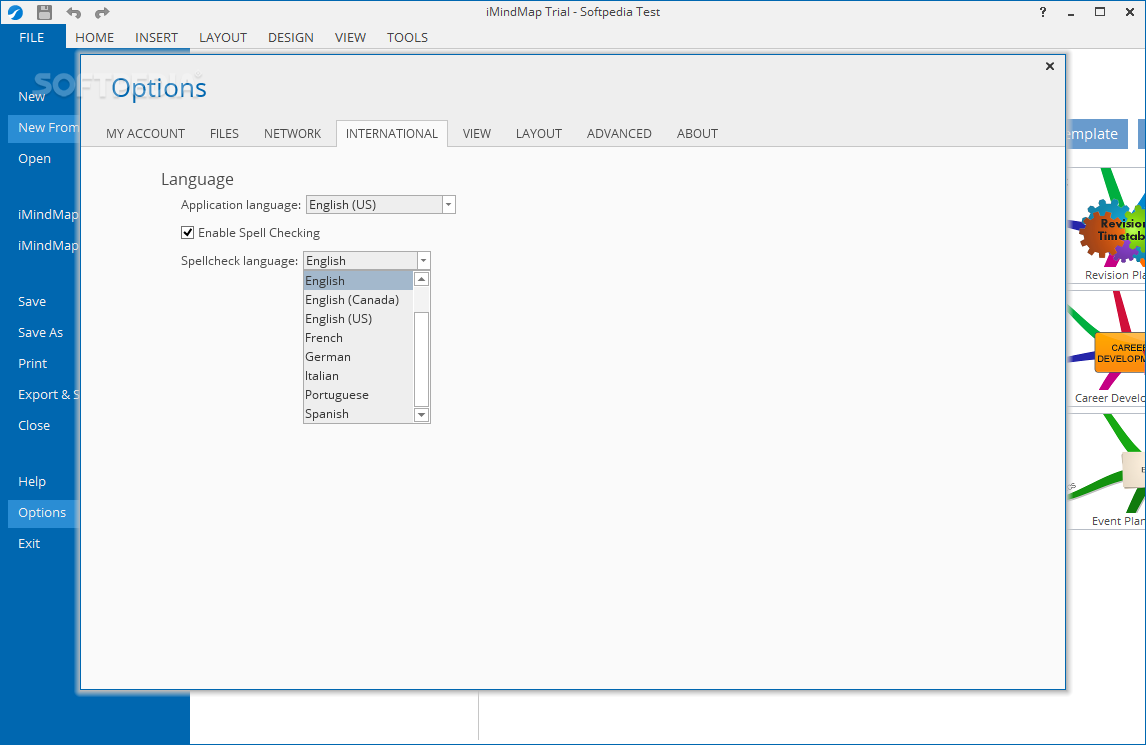
Task: Select Spanish spellcheck language
Action: (x=358, y=414)
